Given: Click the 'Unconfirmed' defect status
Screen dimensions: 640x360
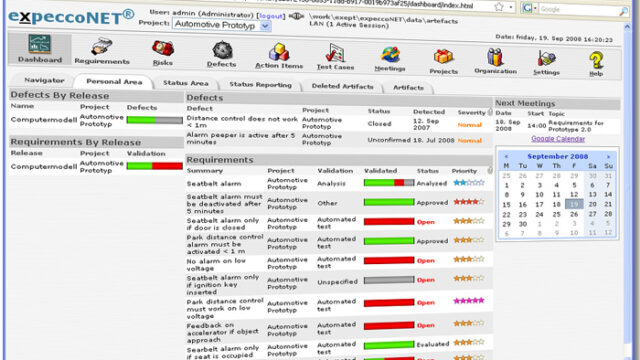Looking at the screenshot, I should pyautogui.click(x=389, y=140).
